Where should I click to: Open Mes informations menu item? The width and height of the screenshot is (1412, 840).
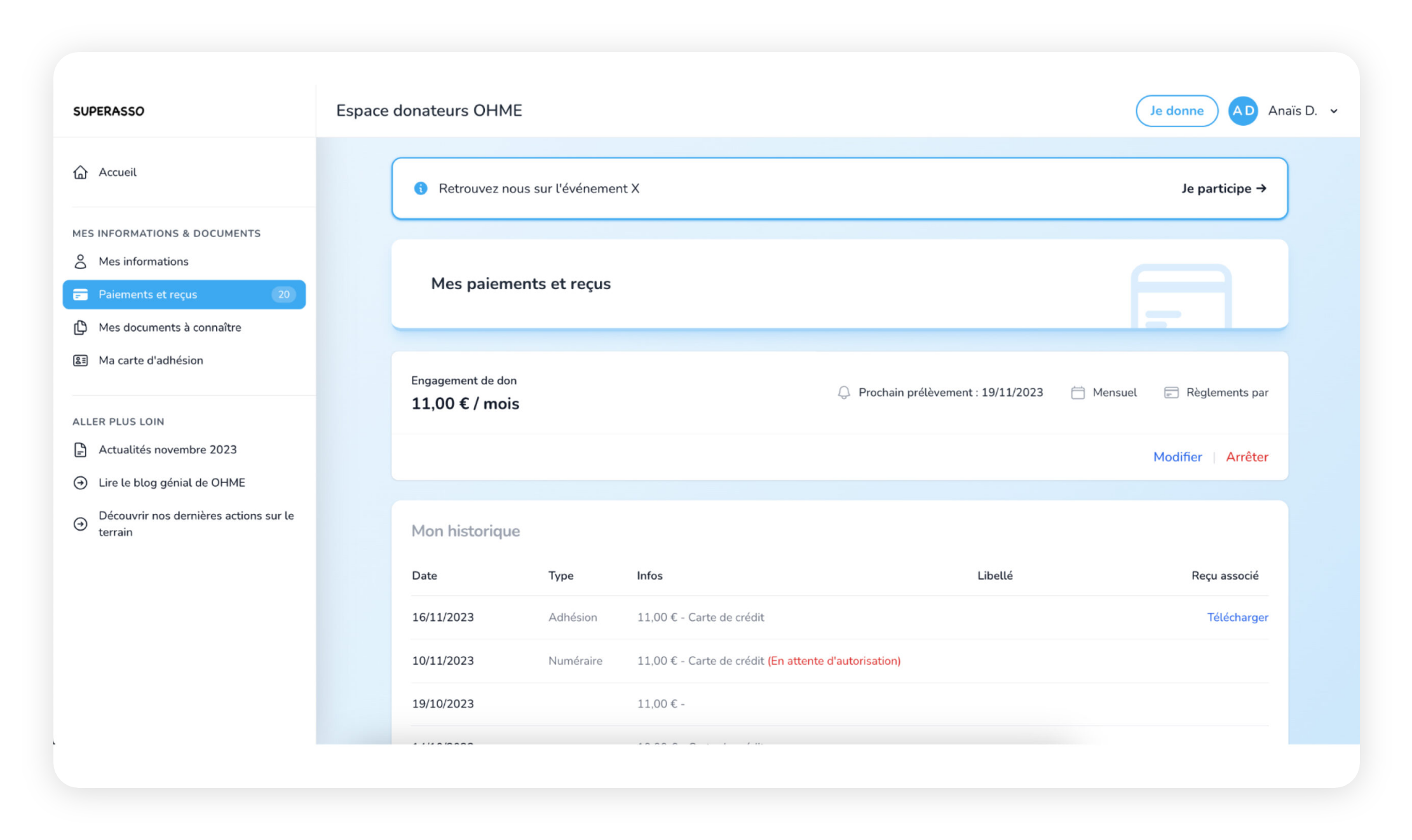144,261
